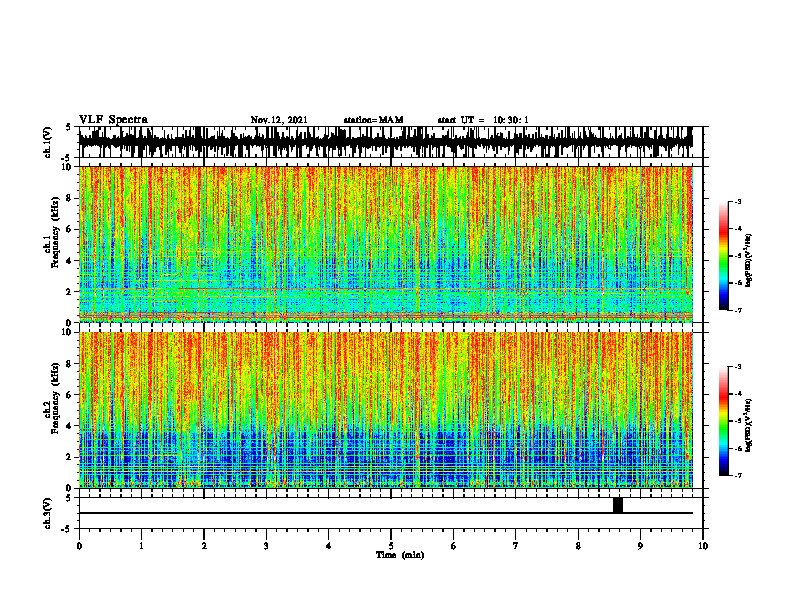The height and width of the screenshot is (612, 792).
Task: Click time axis tick label '10'
Action: point(703,546)
